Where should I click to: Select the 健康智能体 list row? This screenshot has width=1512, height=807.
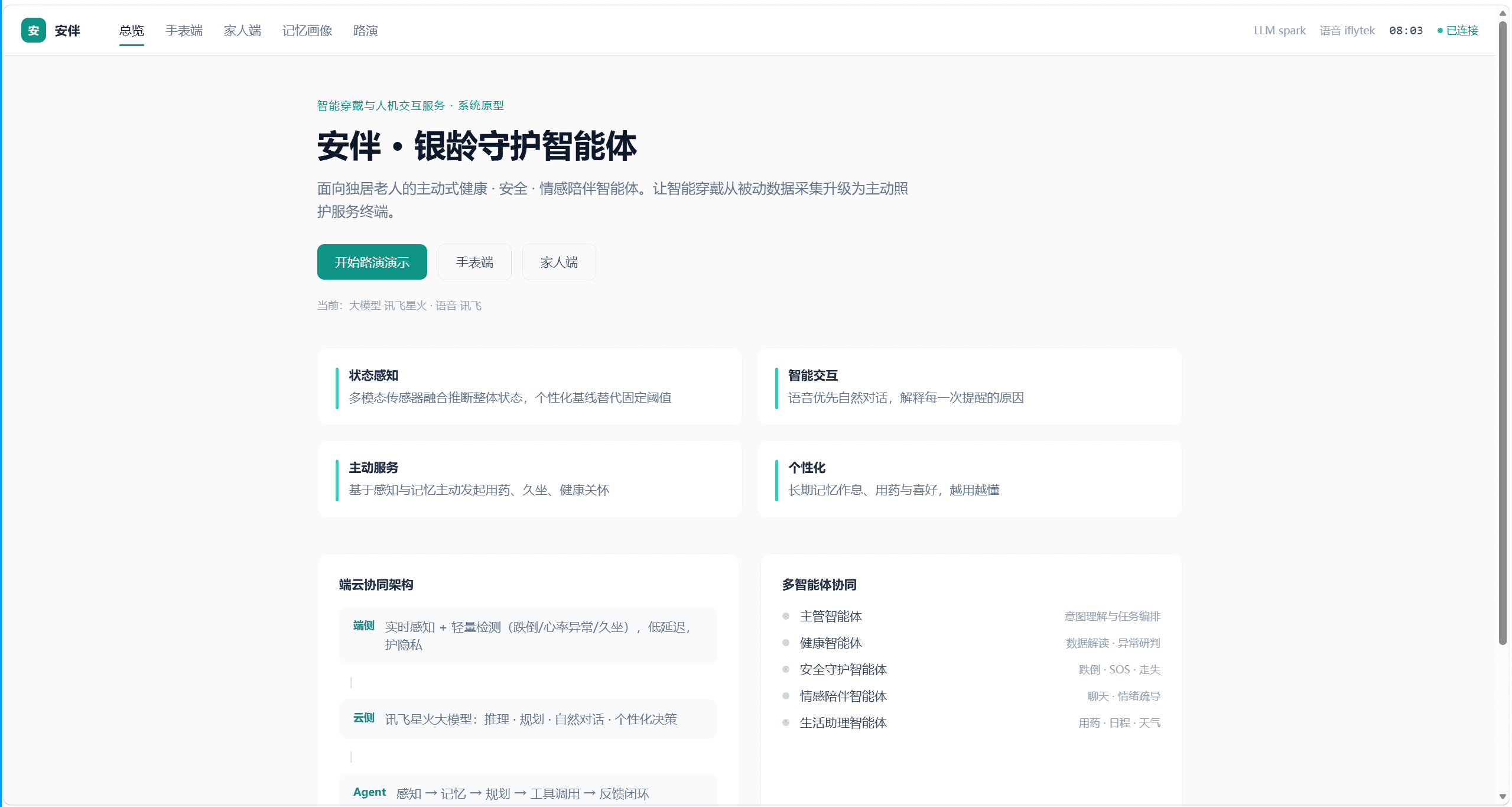tap(971, 643)
